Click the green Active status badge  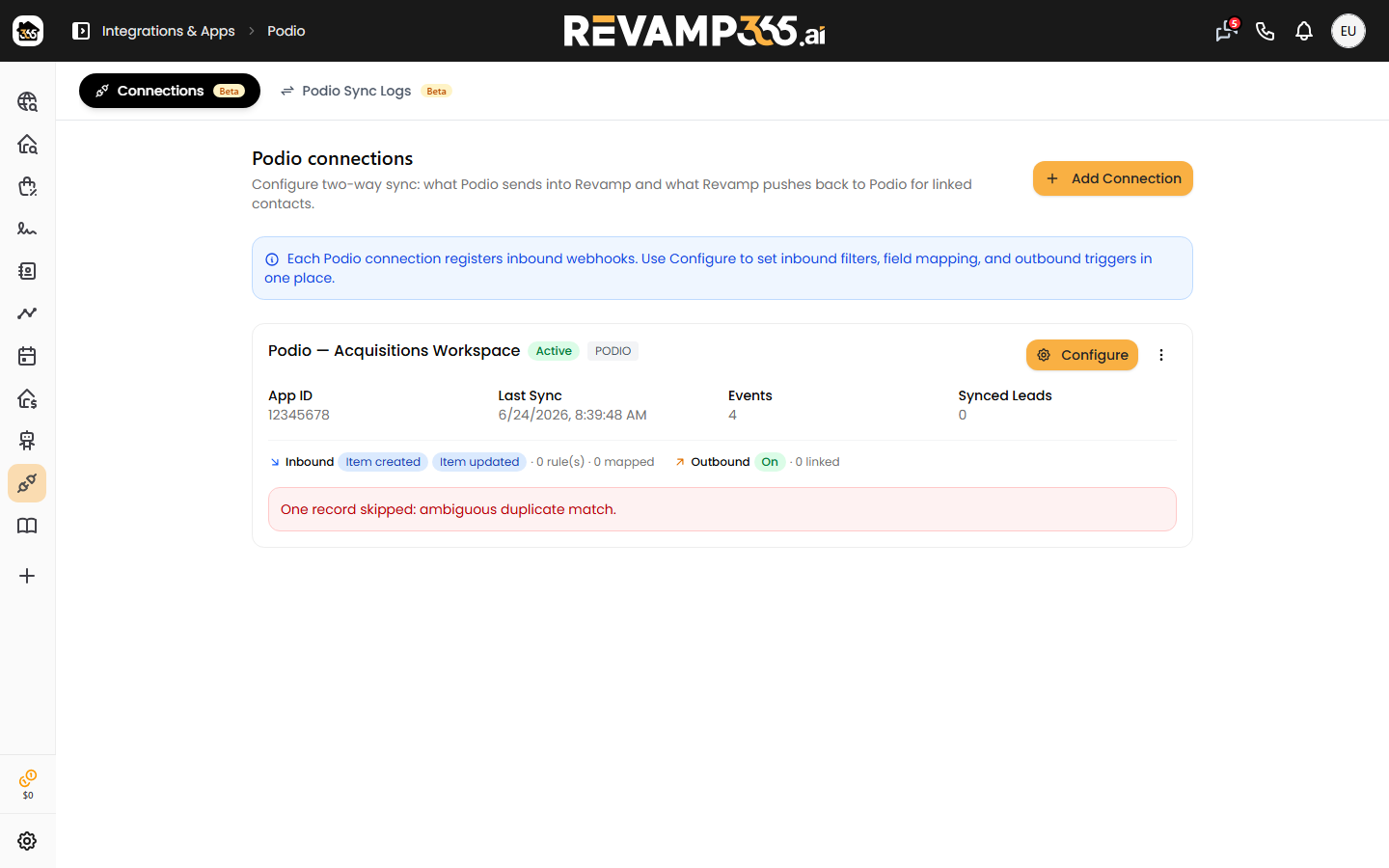554,351
